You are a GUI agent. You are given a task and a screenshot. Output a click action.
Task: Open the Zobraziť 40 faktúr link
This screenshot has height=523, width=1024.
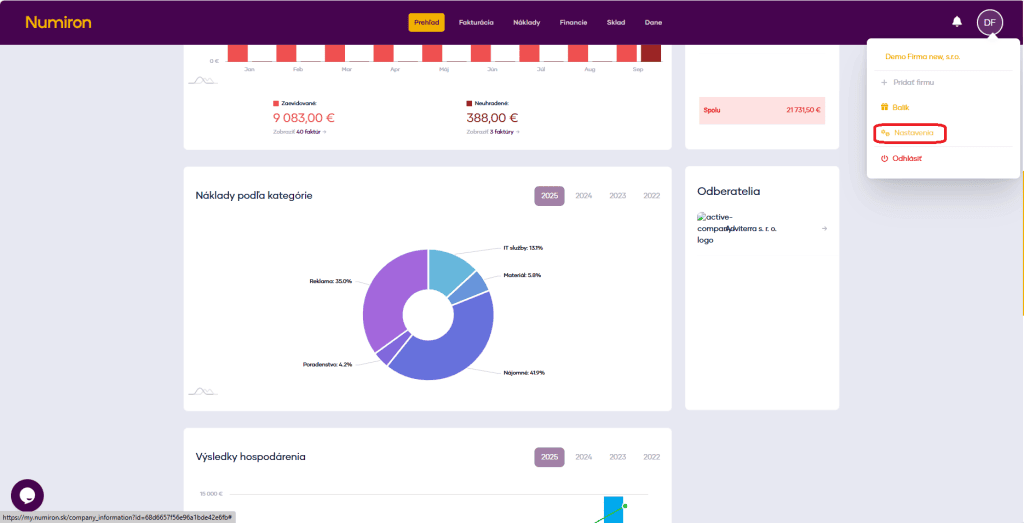(299, 131)
